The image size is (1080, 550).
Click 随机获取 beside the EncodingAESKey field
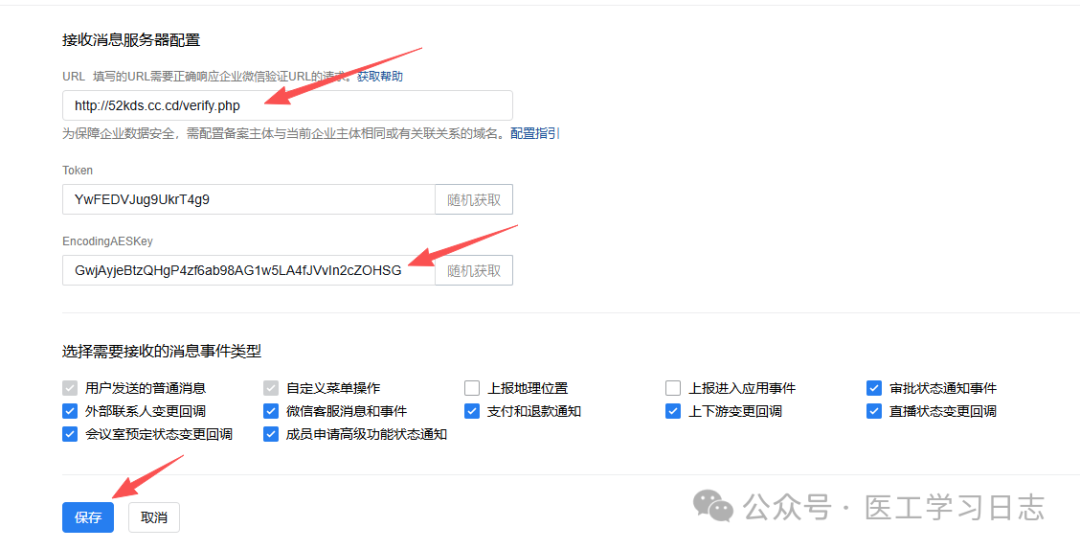click(474, 270)
